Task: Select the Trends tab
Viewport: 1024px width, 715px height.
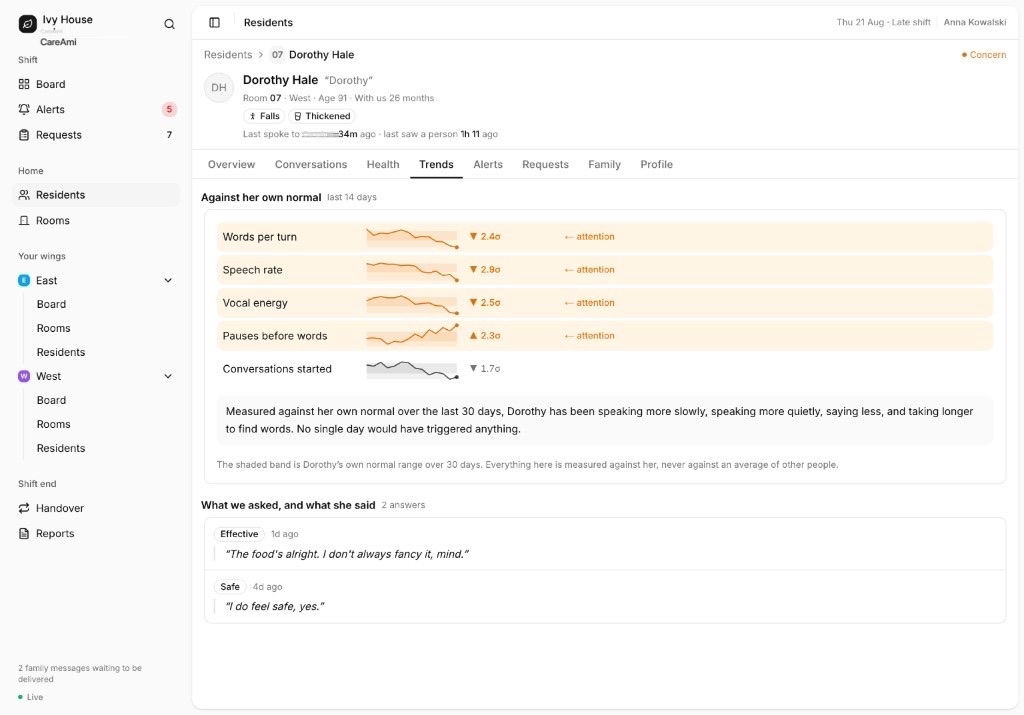Action: (x=436, y=165)
